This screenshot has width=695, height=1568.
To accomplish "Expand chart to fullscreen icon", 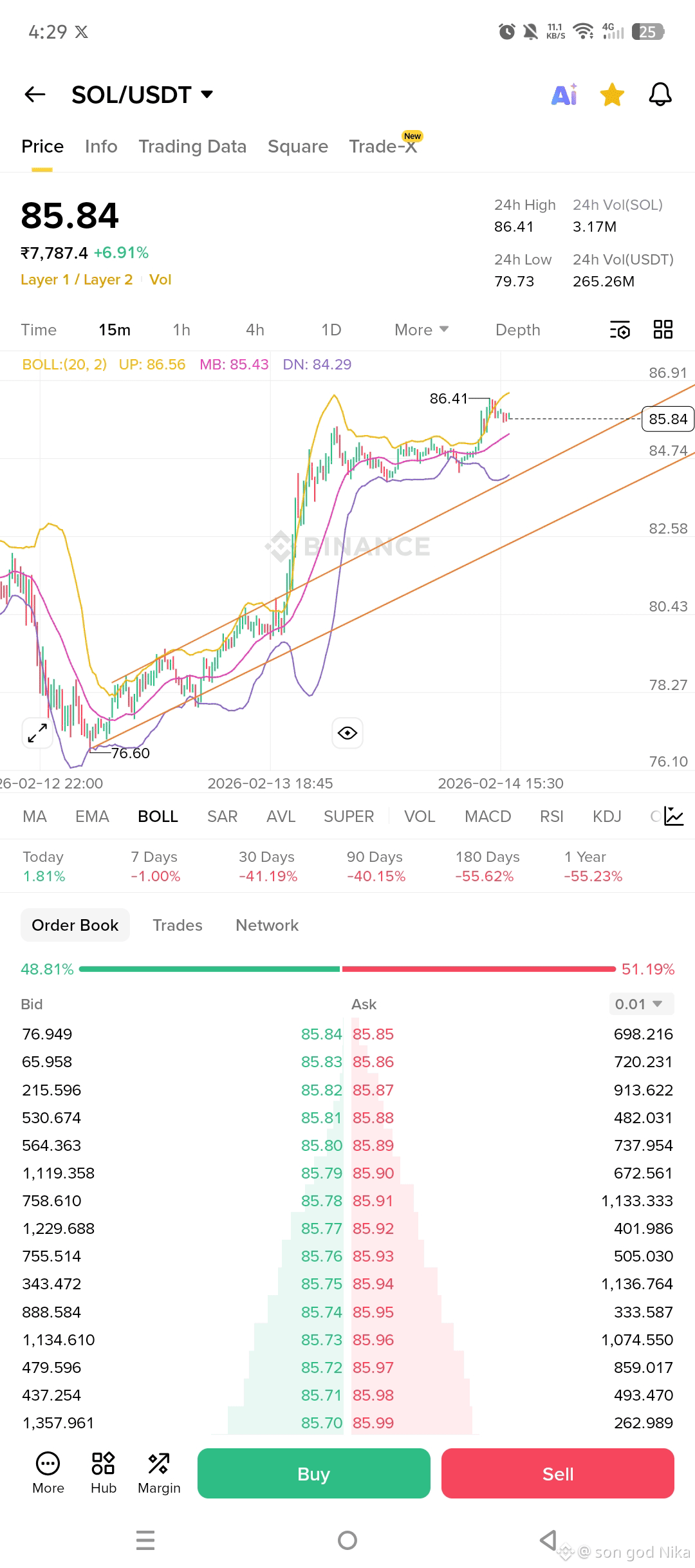I will pyautogui.click(x=37, y=733).
